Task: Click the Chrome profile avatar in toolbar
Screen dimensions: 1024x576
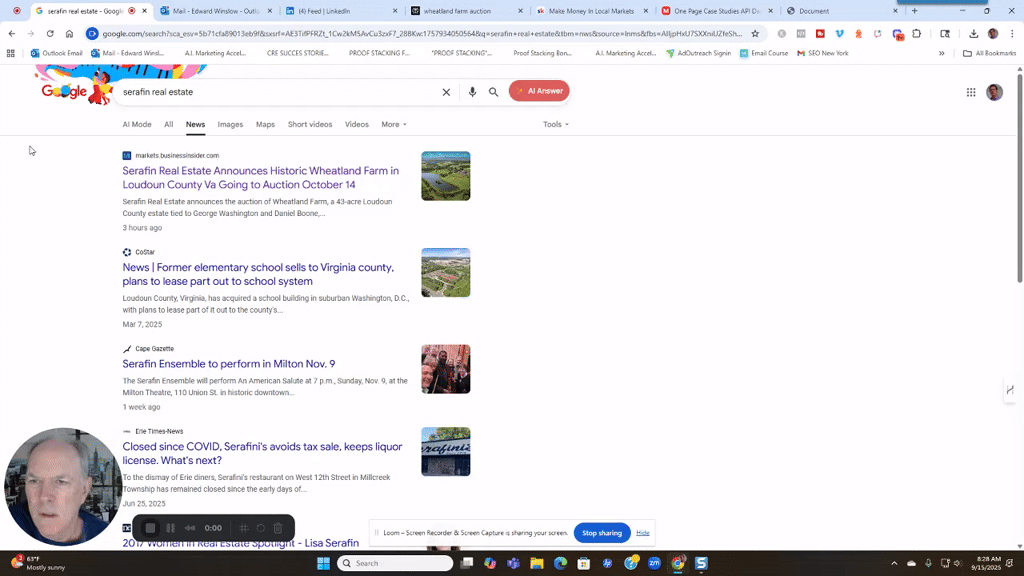Action: point(993,33)
